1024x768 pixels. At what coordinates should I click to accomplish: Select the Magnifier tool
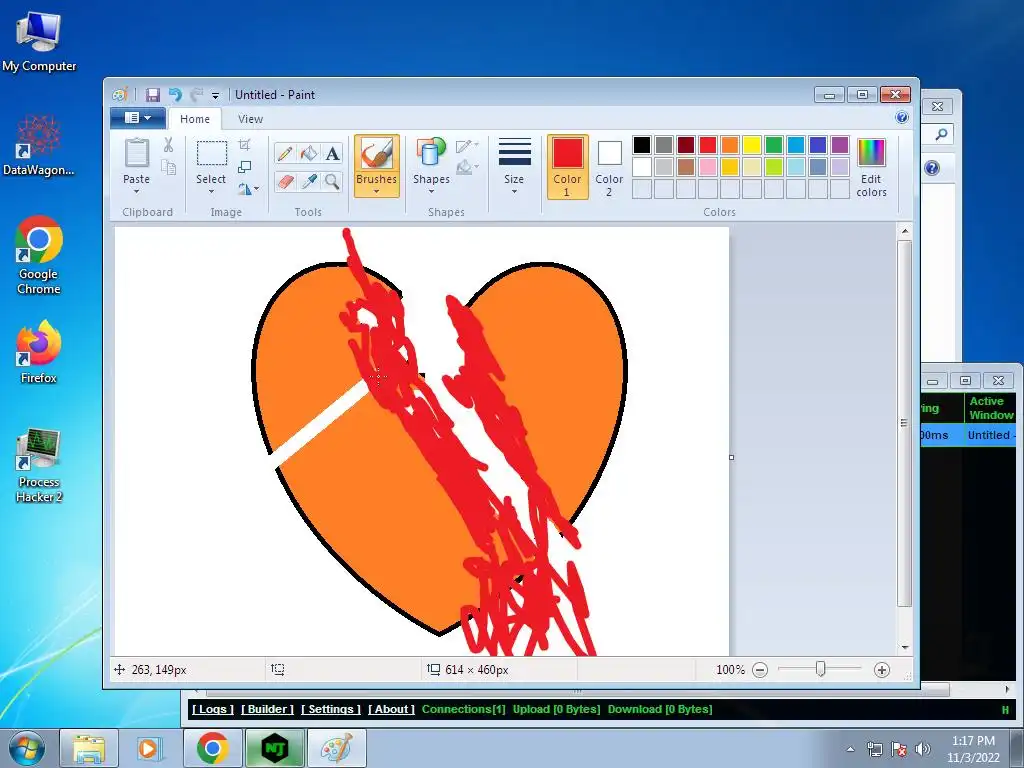click(x=332, y=181)
